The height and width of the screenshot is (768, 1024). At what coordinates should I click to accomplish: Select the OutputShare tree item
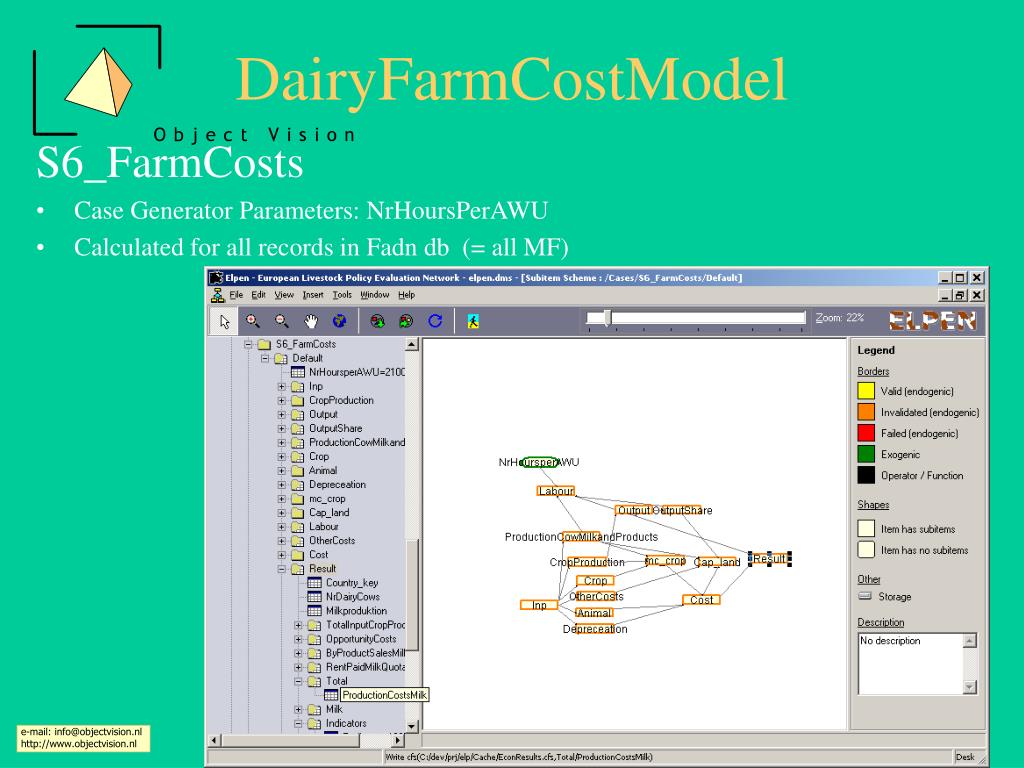click(x=335, y=428)
